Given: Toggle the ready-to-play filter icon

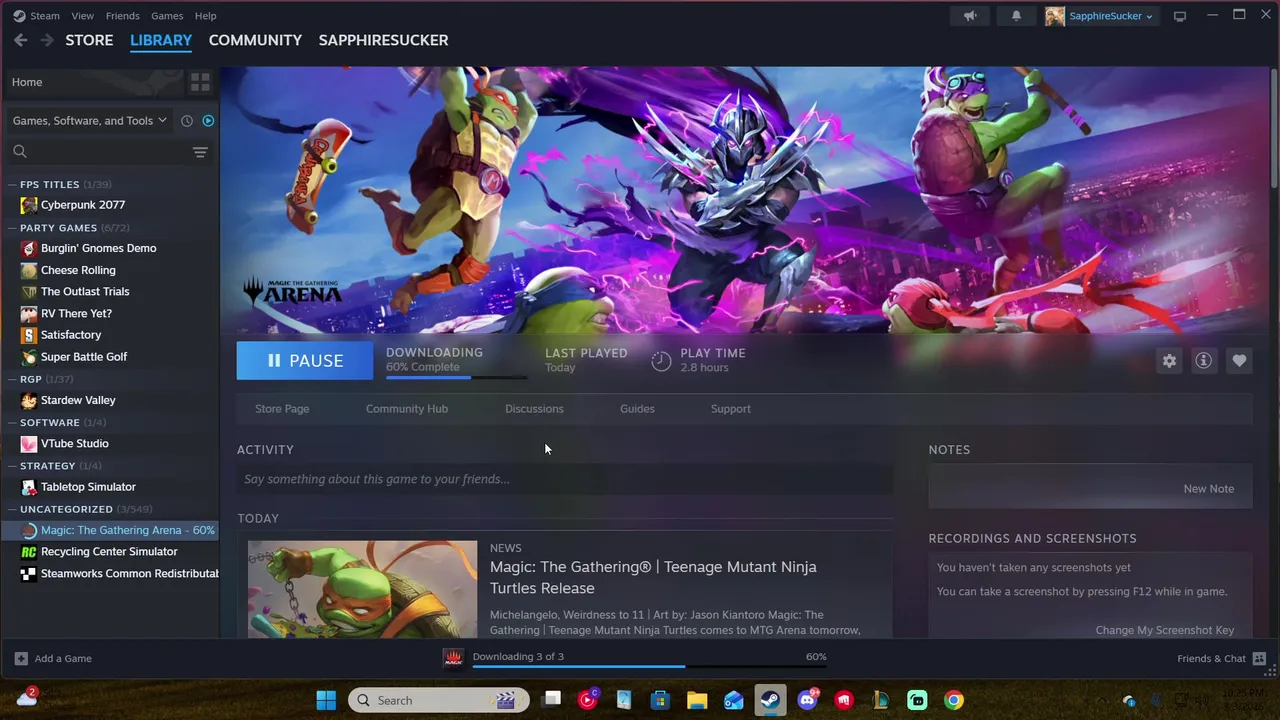Looking at the screenshot, I should tap(208, 121).
